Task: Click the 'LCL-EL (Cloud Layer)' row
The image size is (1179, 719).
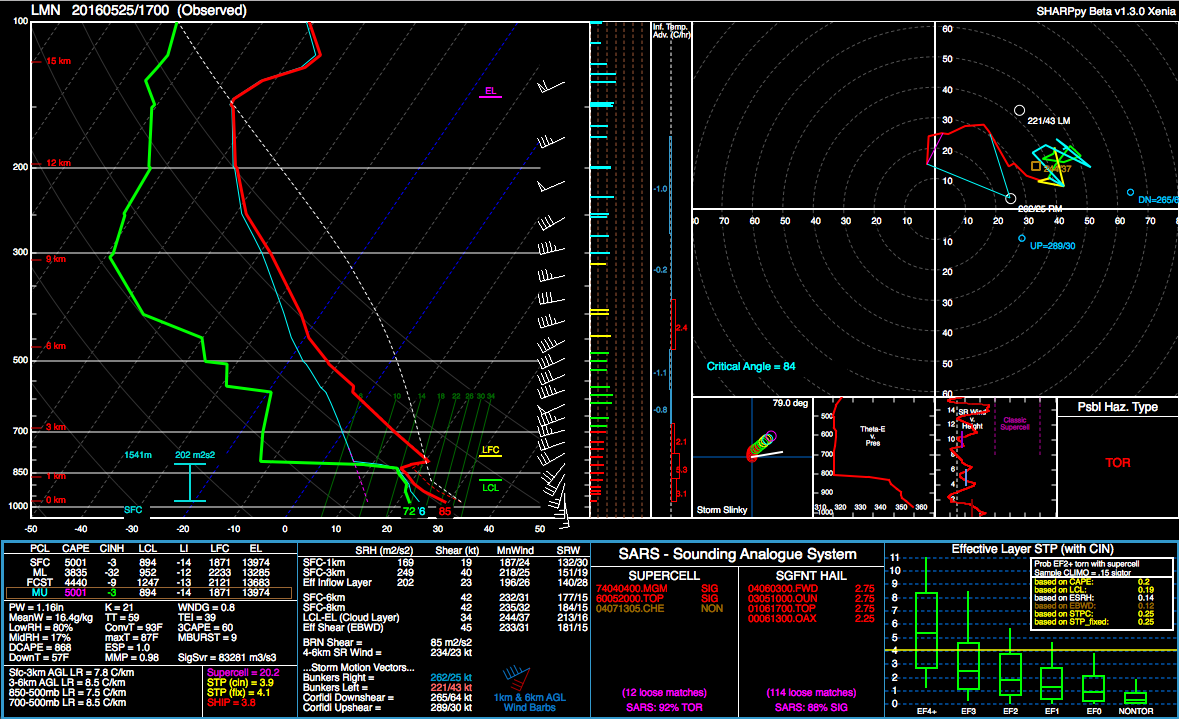Action: pos(445,617)
